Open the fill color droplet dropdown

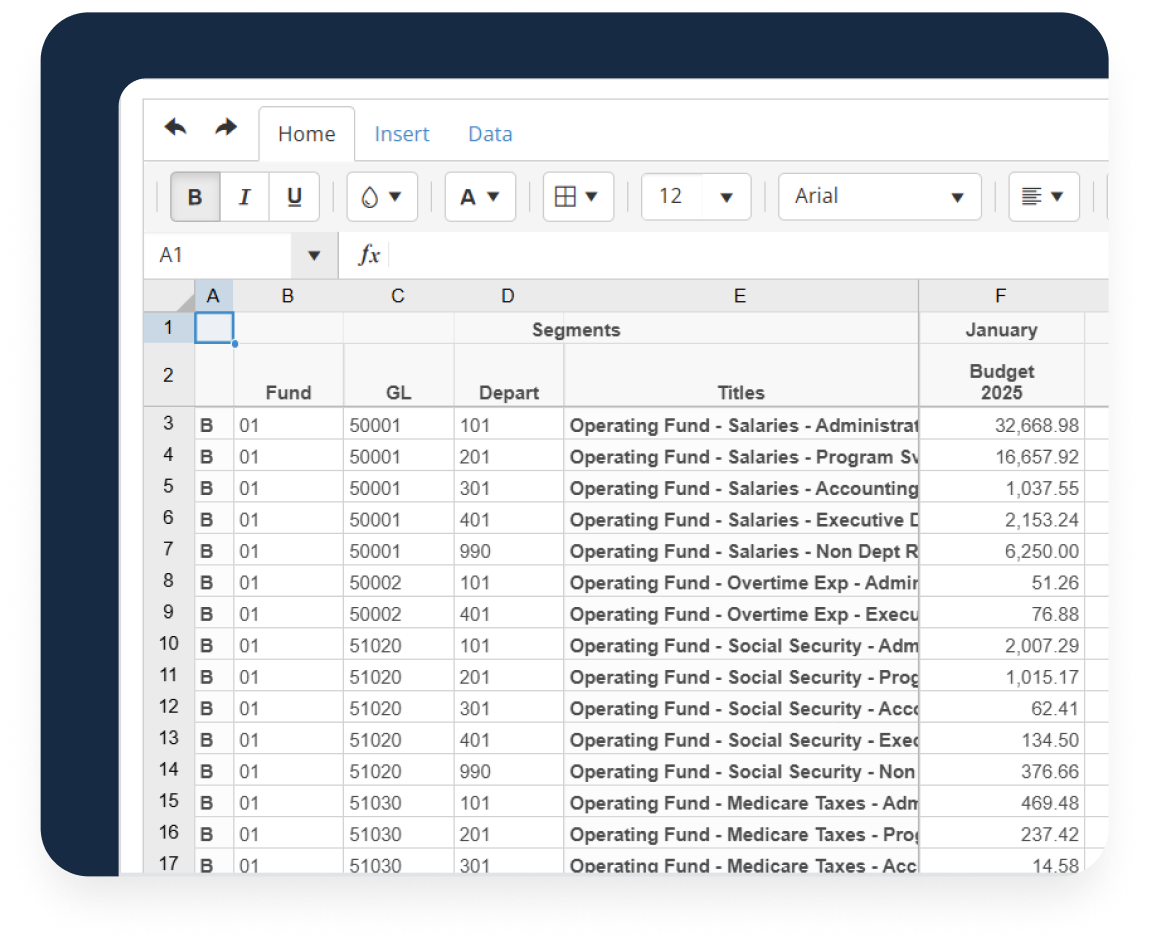tap(382, 197)
